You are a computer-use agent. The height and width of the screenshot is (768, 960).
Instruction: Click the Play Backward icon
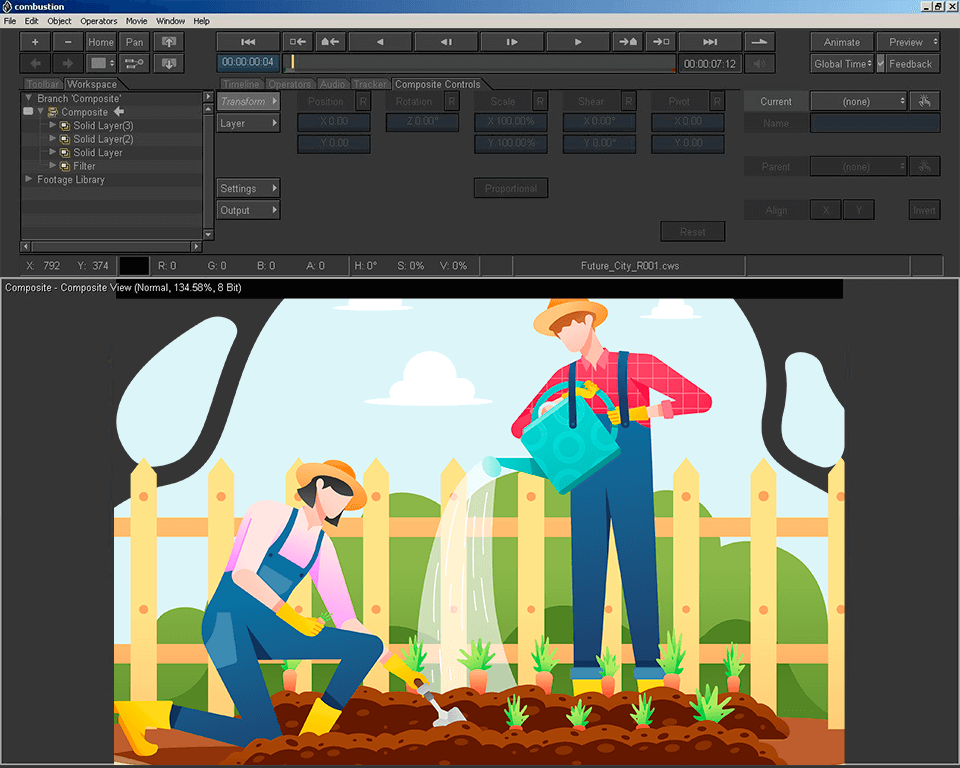click(380, 41)
